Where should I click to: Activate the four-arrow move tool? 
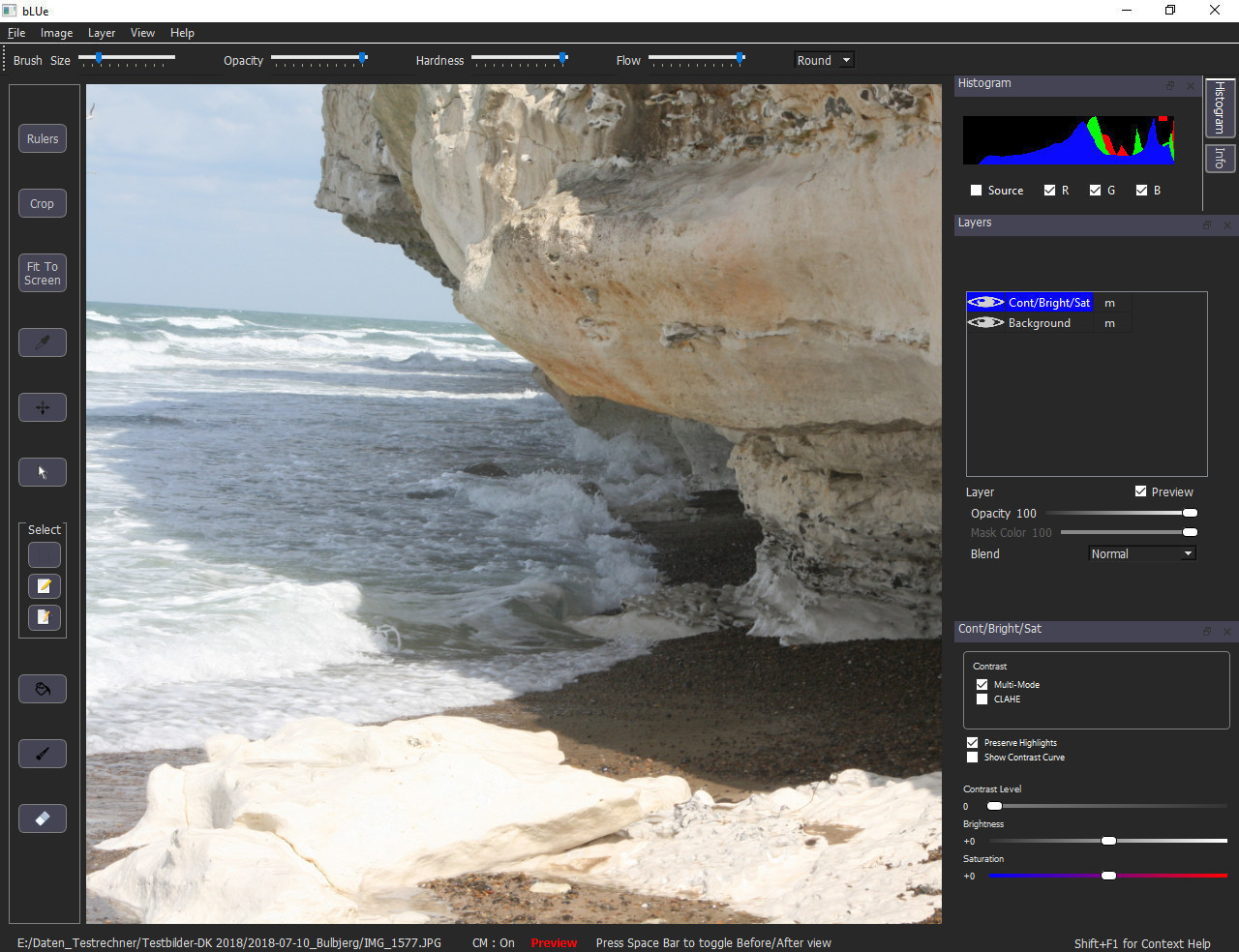[43, 407]
